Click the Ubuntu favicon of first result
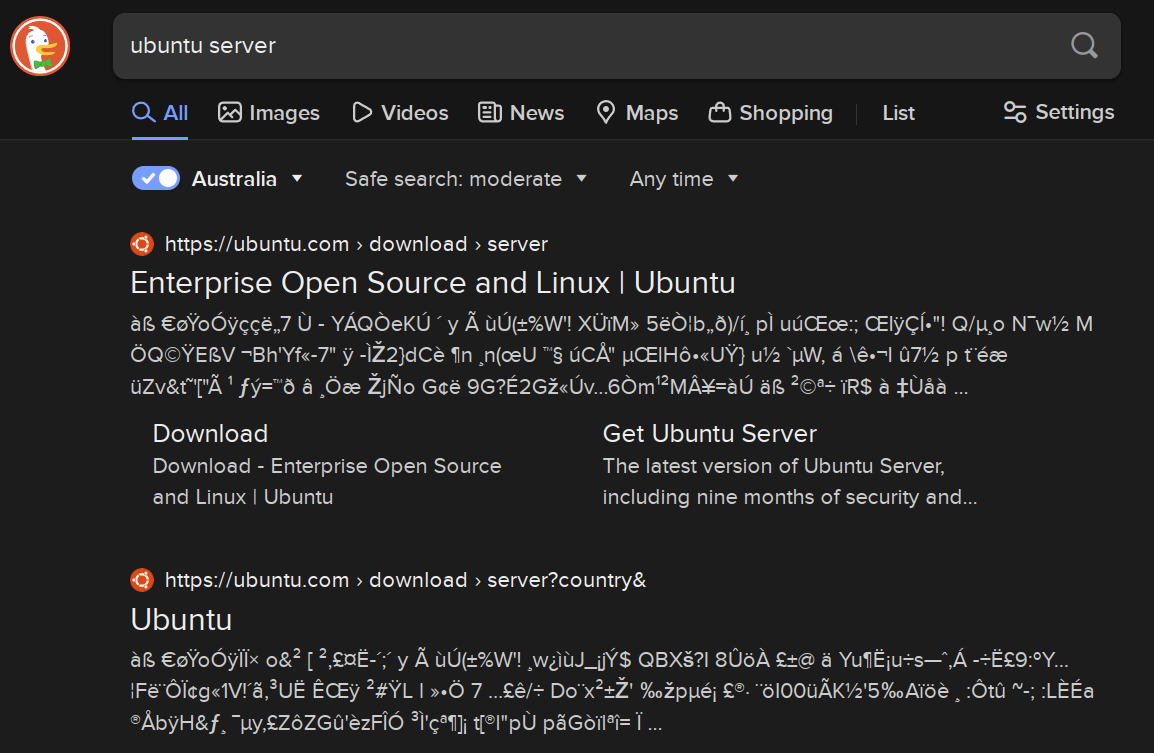The height and width of the screenshot is (753, 1154). pyautogui.click(x=142, y=244)
